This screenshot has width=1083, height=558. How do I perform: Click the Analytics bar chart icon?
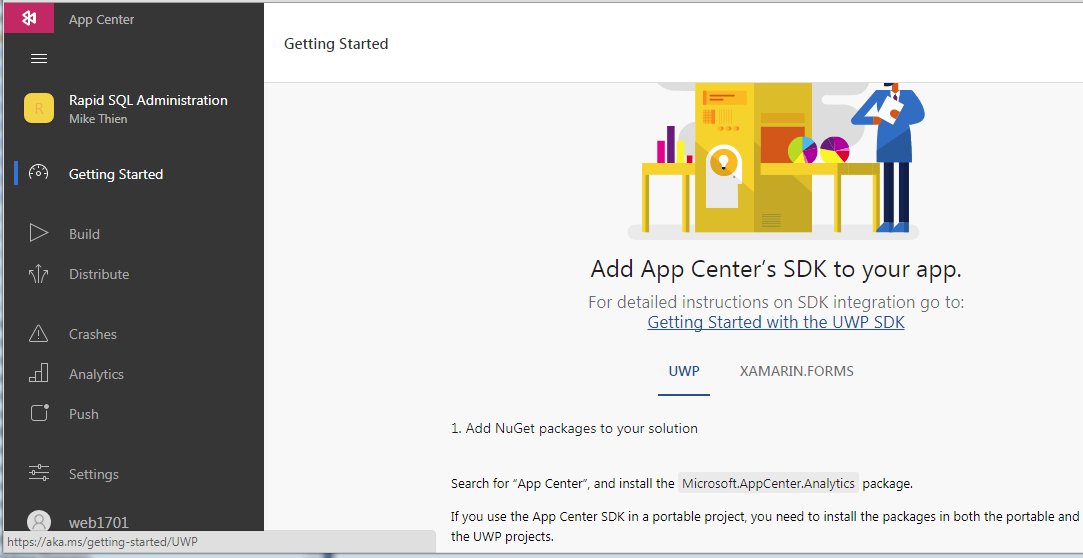point(39,374)
